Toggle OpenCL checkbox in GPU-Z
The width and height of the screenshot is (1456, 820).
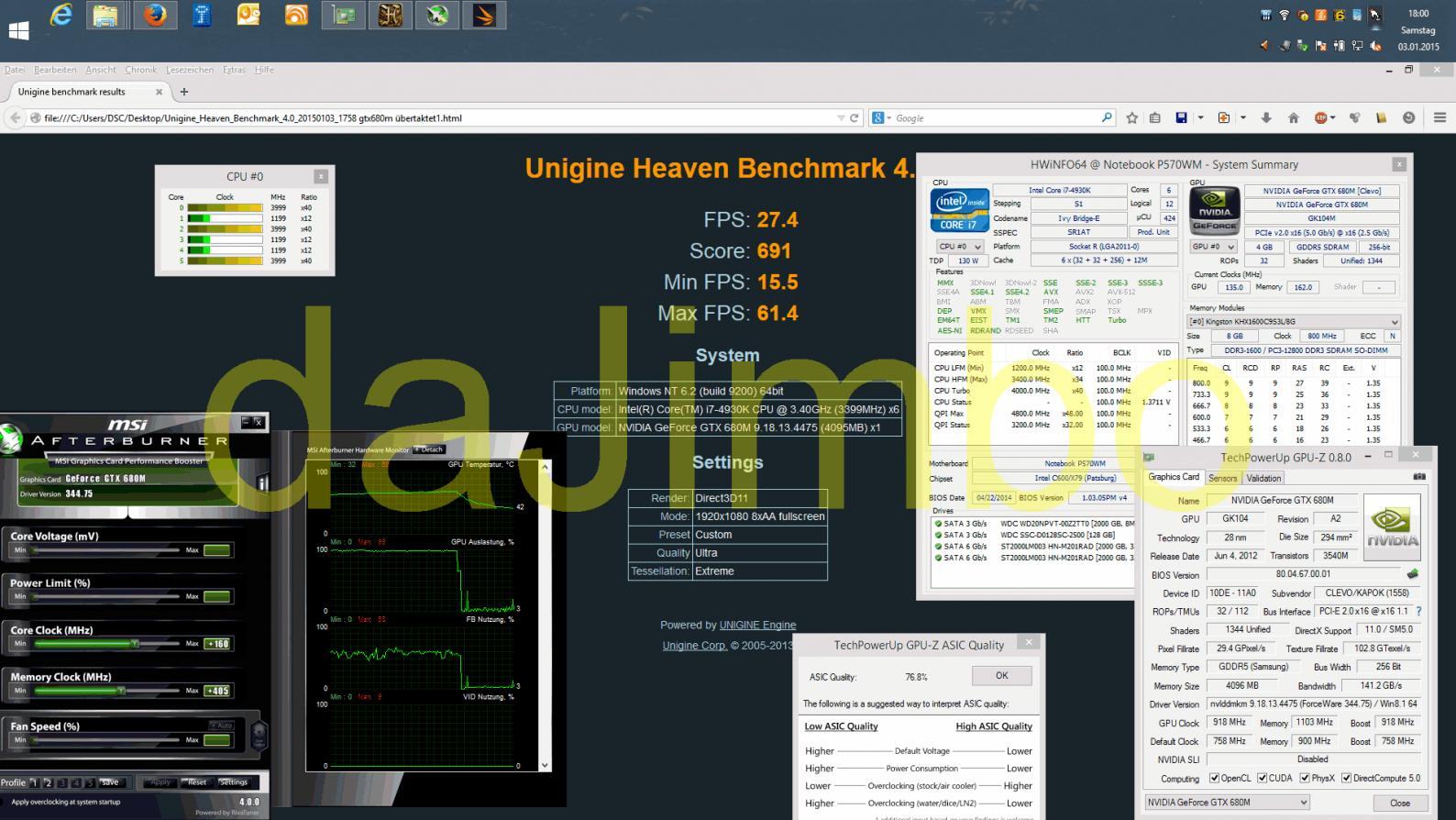click(x=1214, y=778)
